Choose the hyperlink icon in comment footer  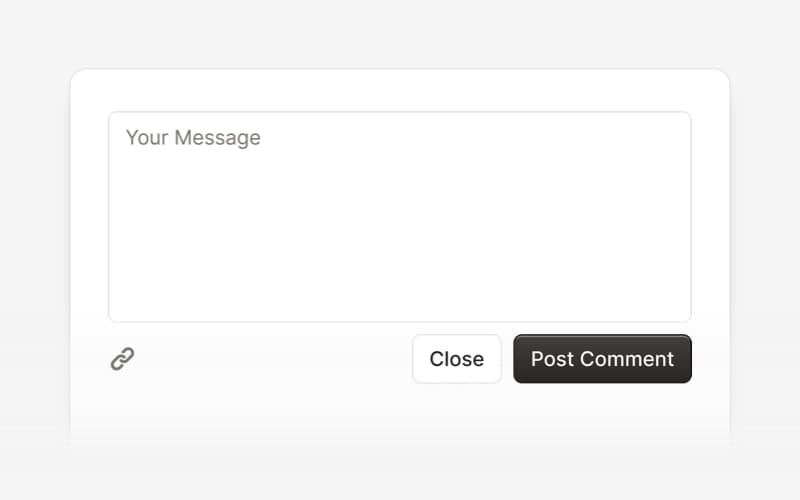pyautogui.click(x=122, y=359)
